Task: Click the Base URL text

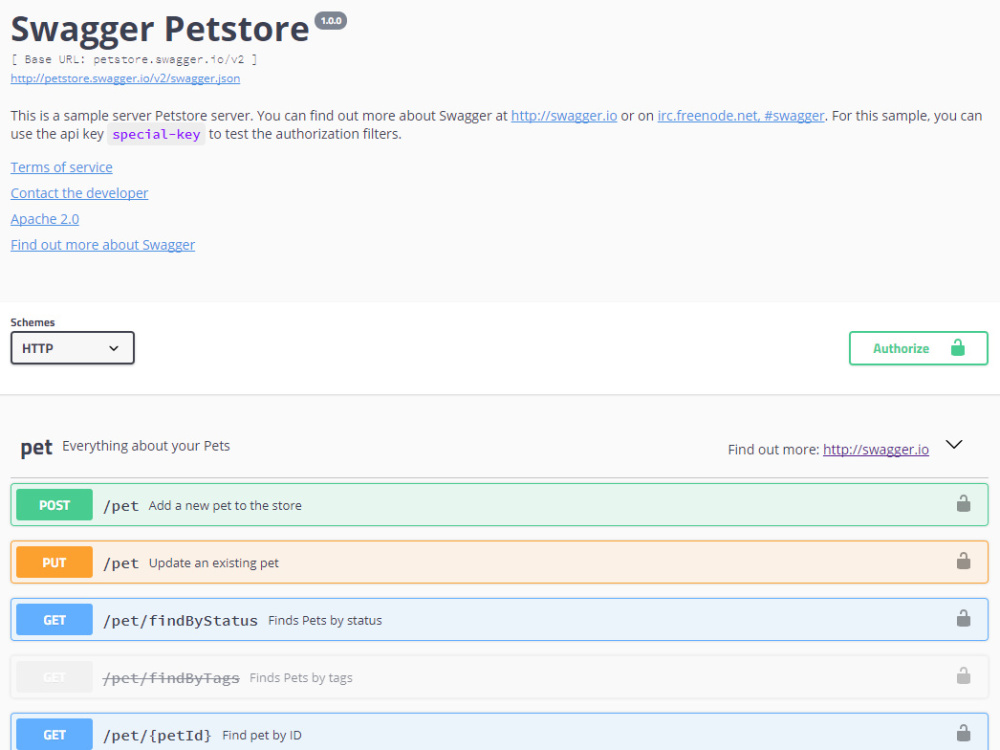Action: point(134,59)
